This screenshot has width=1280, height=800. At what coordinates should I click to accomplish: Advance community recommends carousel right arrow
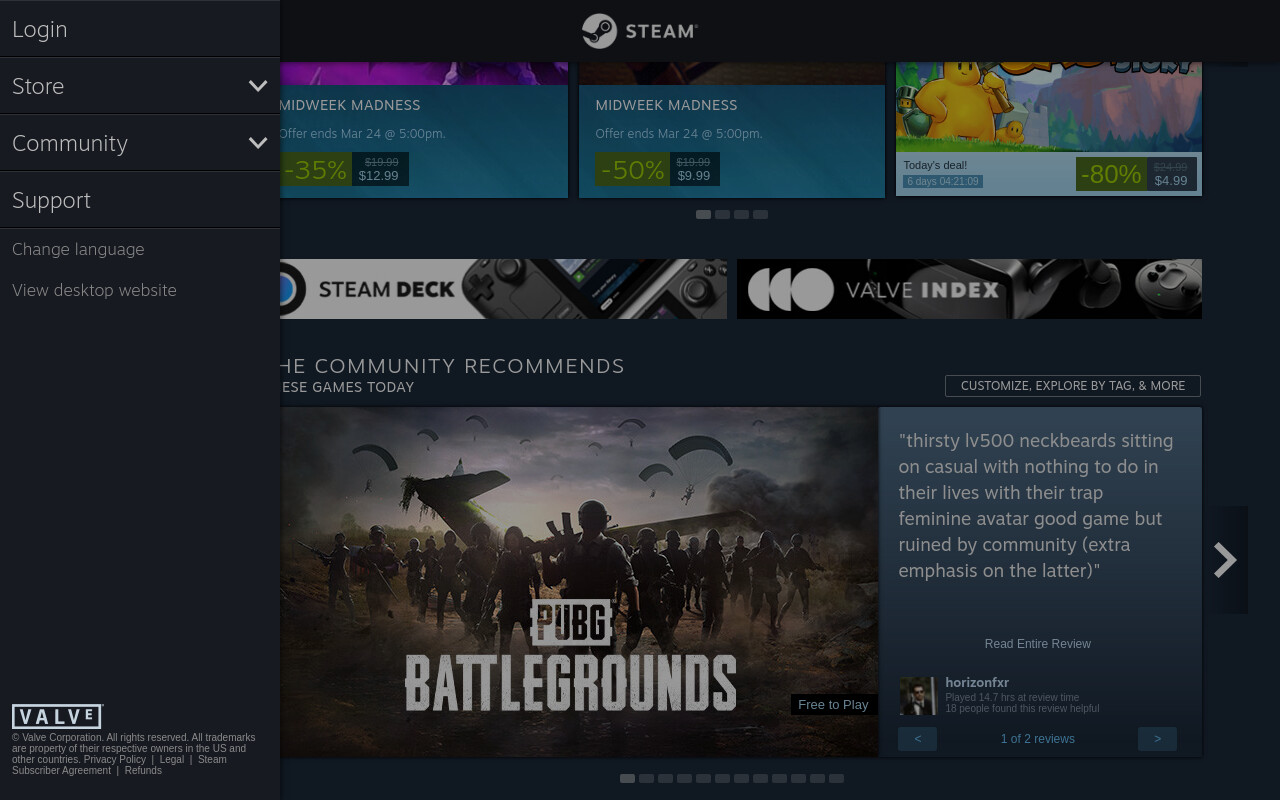click(1226, 560)
